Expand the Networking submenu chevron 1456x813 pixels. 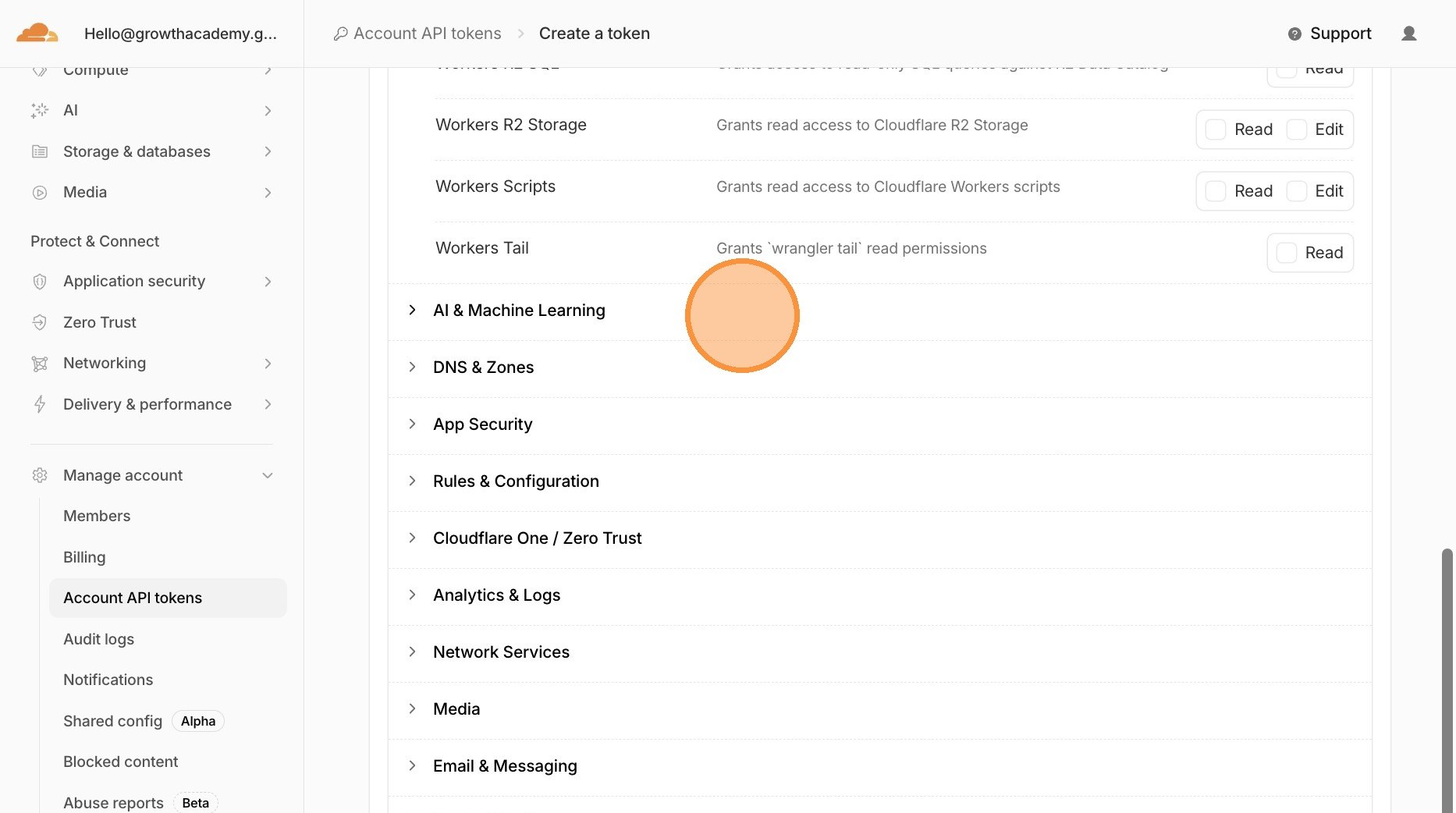(268, 364)
